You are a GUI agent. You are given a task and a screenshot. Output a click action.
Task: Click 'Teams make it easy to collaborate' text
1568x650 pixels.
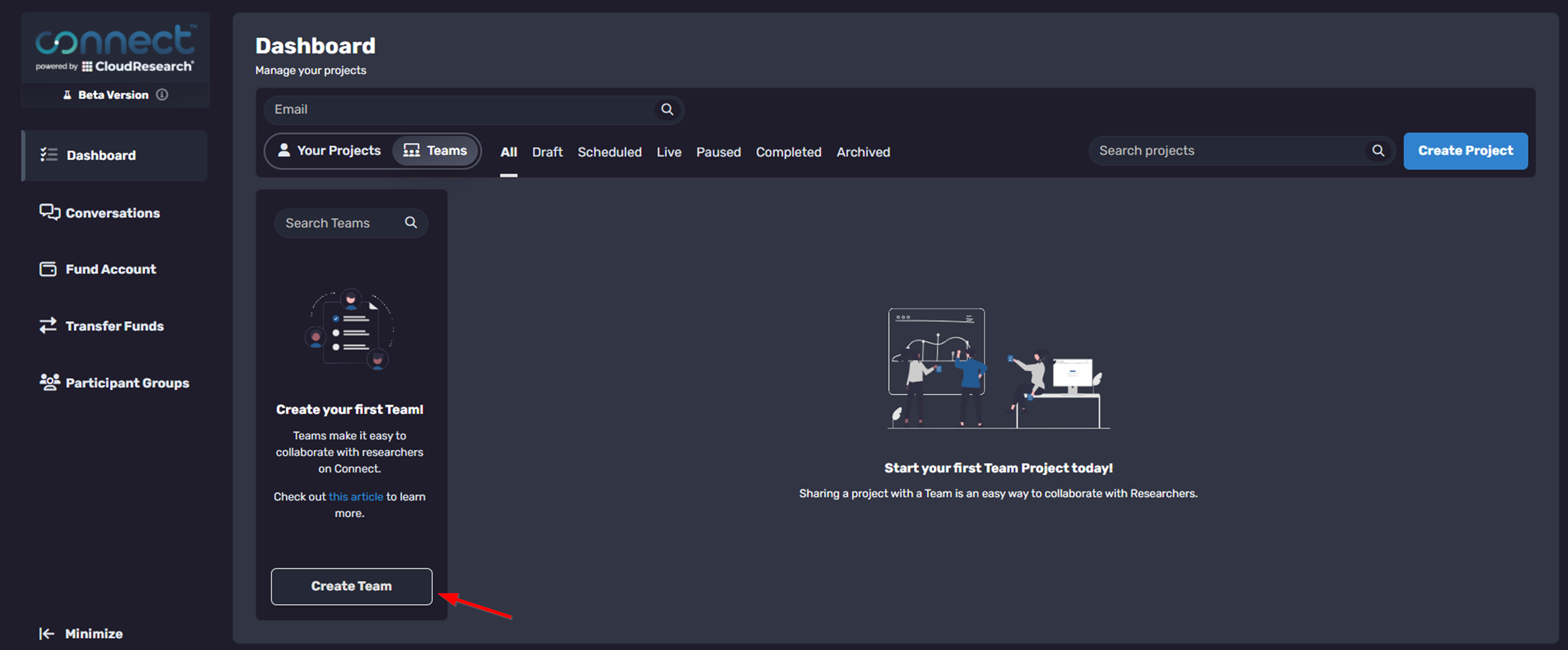[349, 452]
